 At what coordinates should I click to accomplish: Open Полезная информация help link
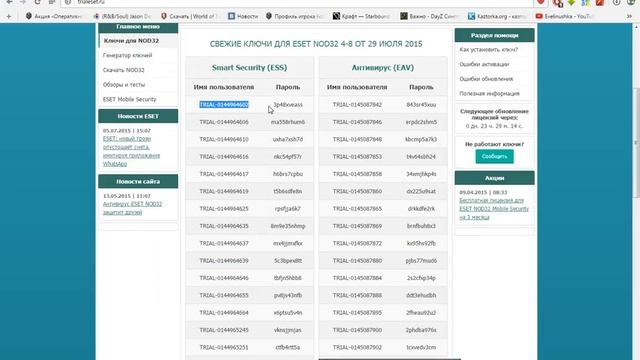tap(489, 93)
